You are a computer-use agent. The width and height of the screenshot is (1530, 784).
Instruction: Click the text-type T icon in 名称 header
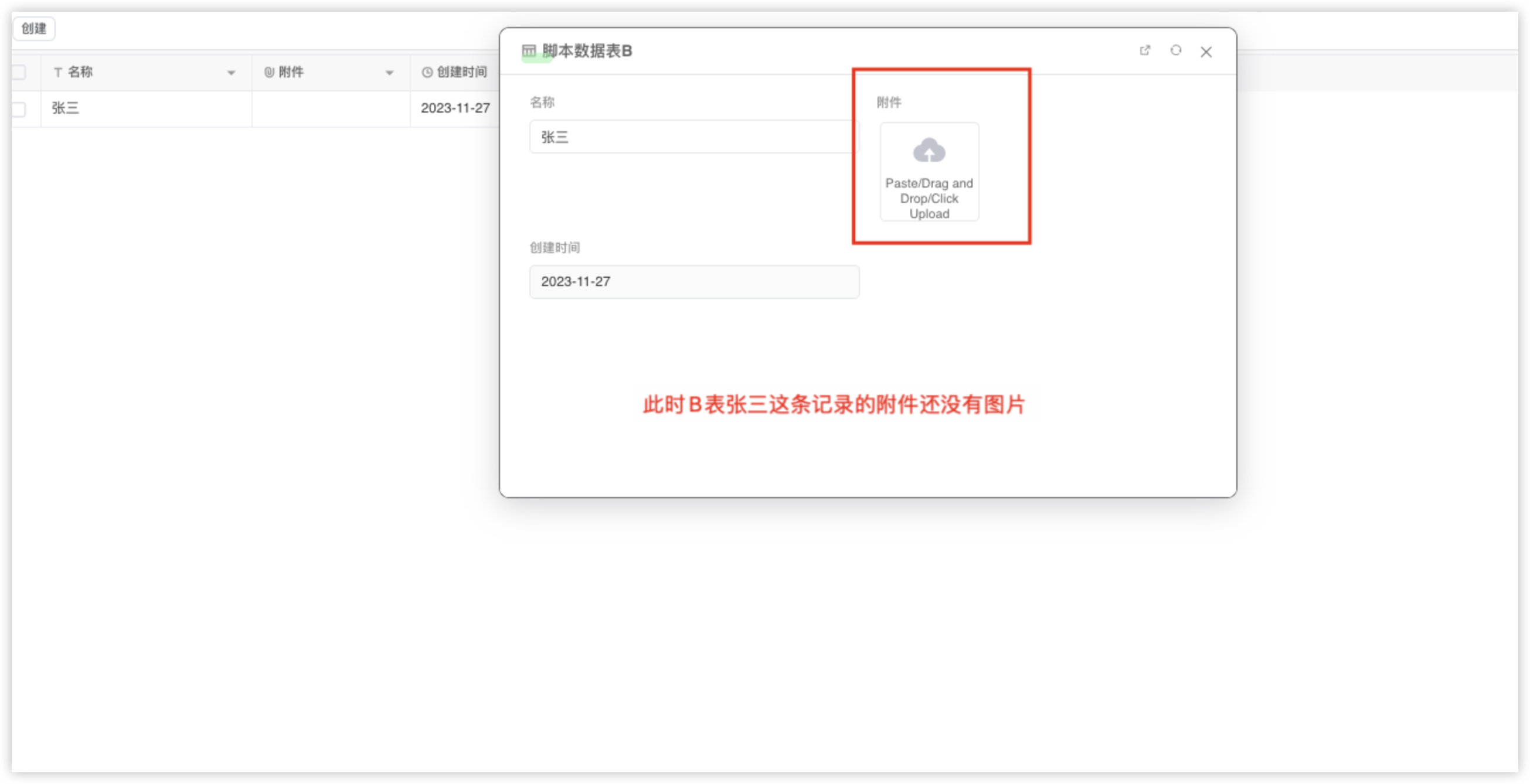(x=58, y=73)
